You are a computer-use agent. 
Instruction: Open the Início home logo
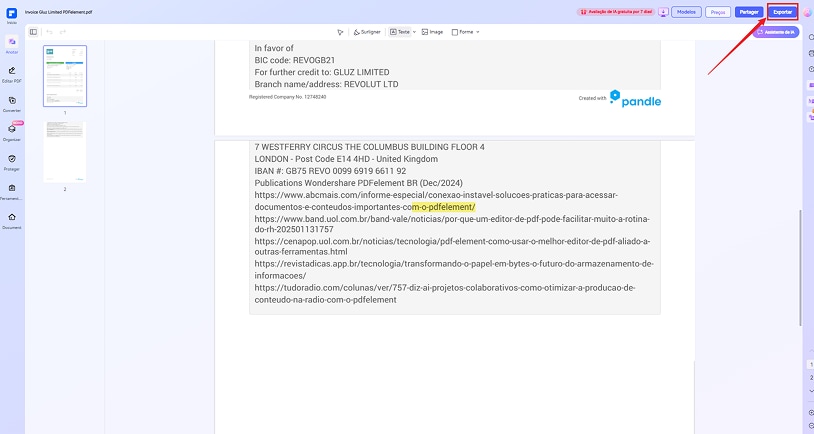(11, 13)
